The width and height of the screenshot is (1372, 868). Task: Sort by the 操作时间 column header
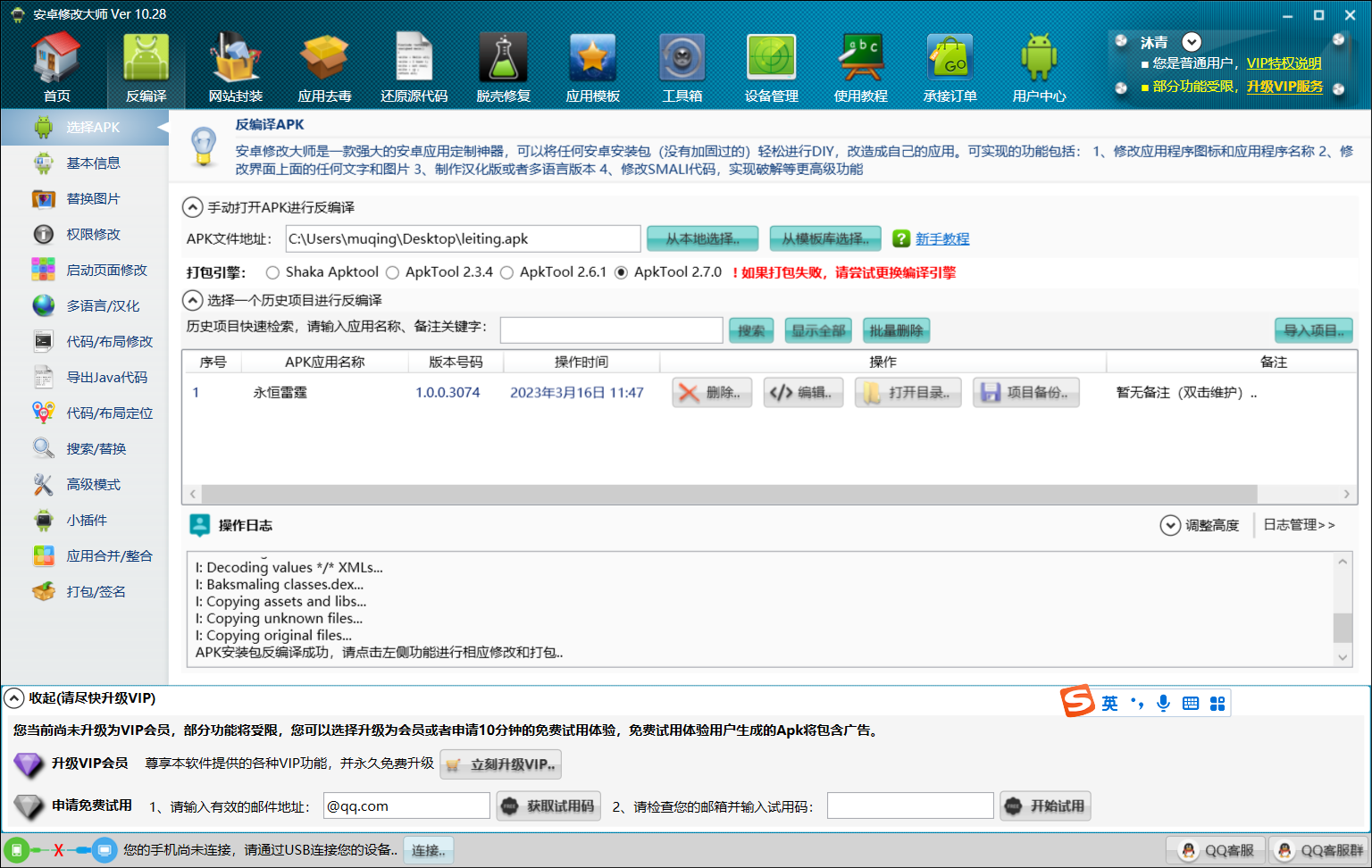(581, 362)
